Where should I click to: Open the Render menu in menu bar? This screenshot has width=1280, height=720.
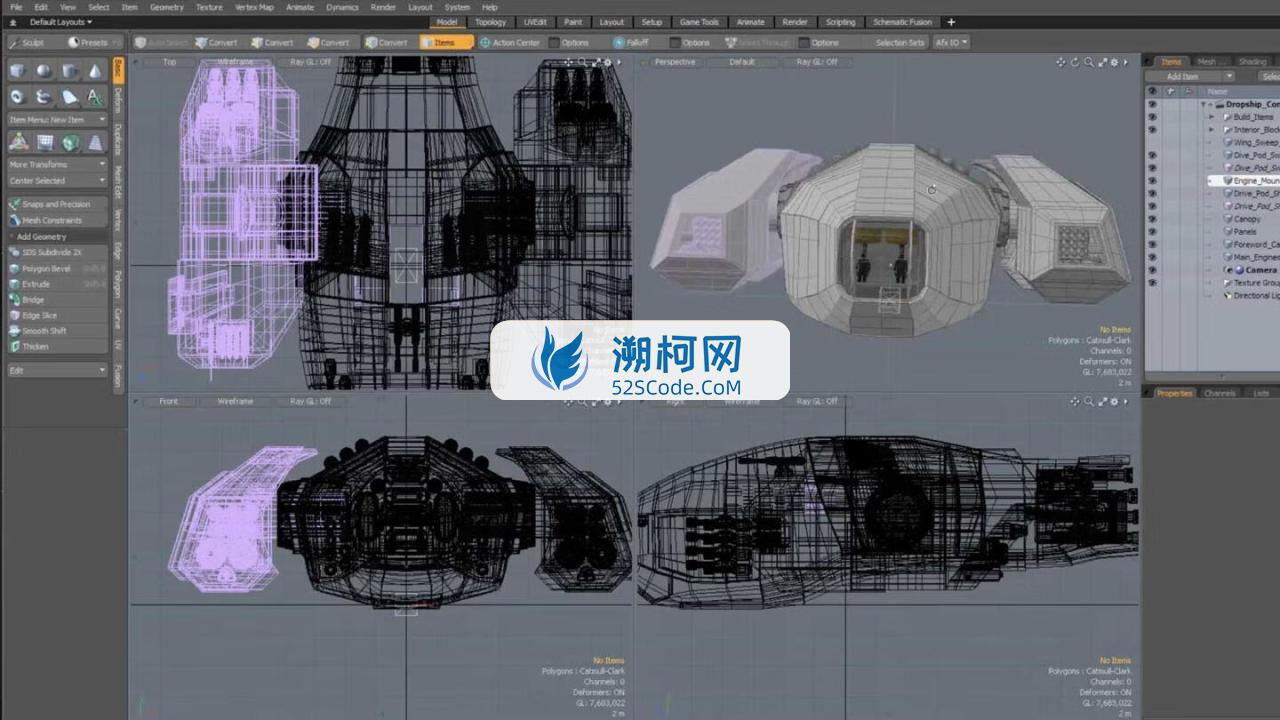[x=383, y=7]
